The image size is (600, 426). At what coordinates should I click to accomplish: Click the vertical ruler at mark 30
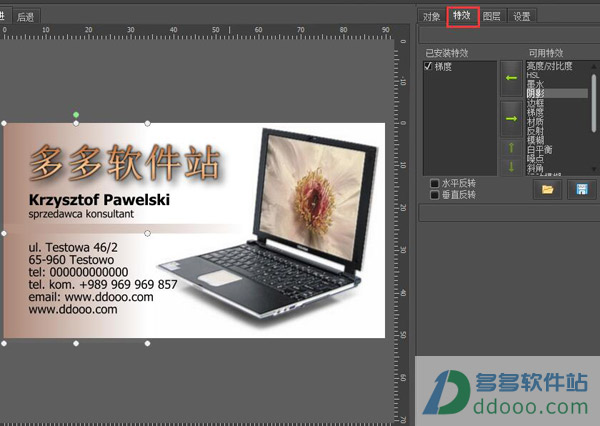[x=403, y=250]
